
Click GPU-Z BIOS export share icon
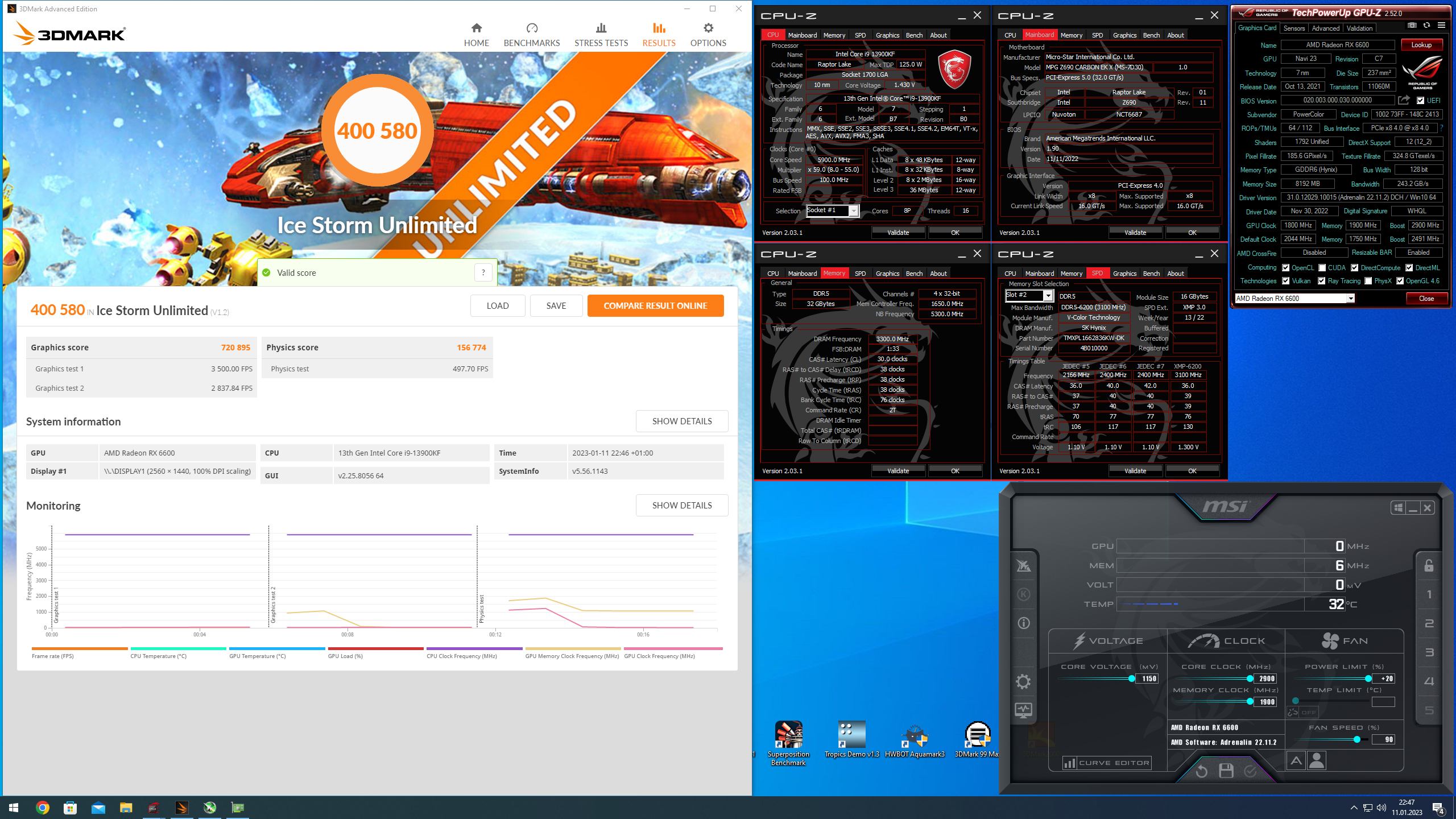click(1404, 100)
